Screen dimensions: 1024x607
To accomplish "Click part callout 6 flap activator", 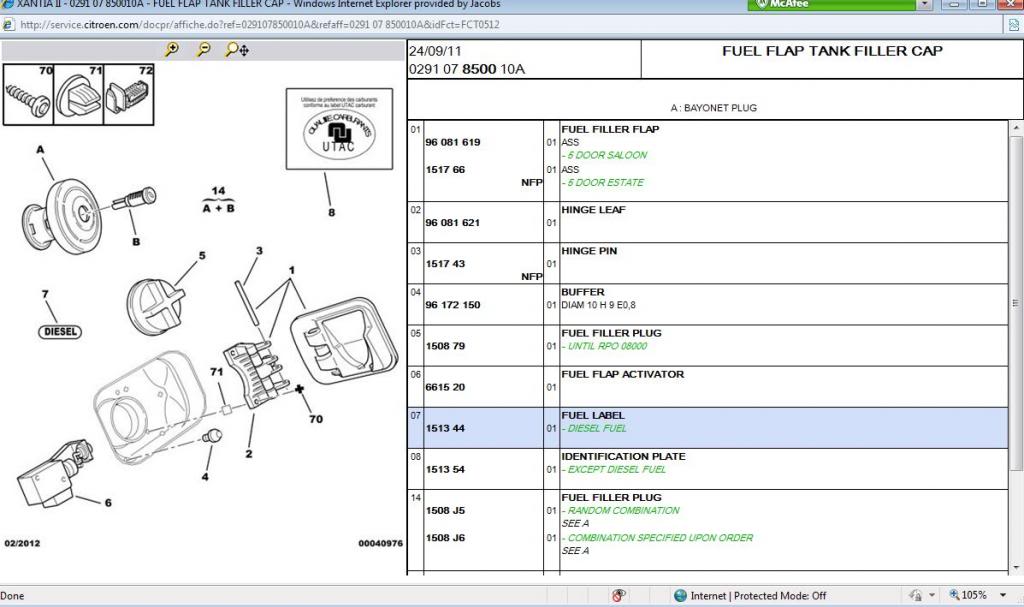I will coord(108,502).
